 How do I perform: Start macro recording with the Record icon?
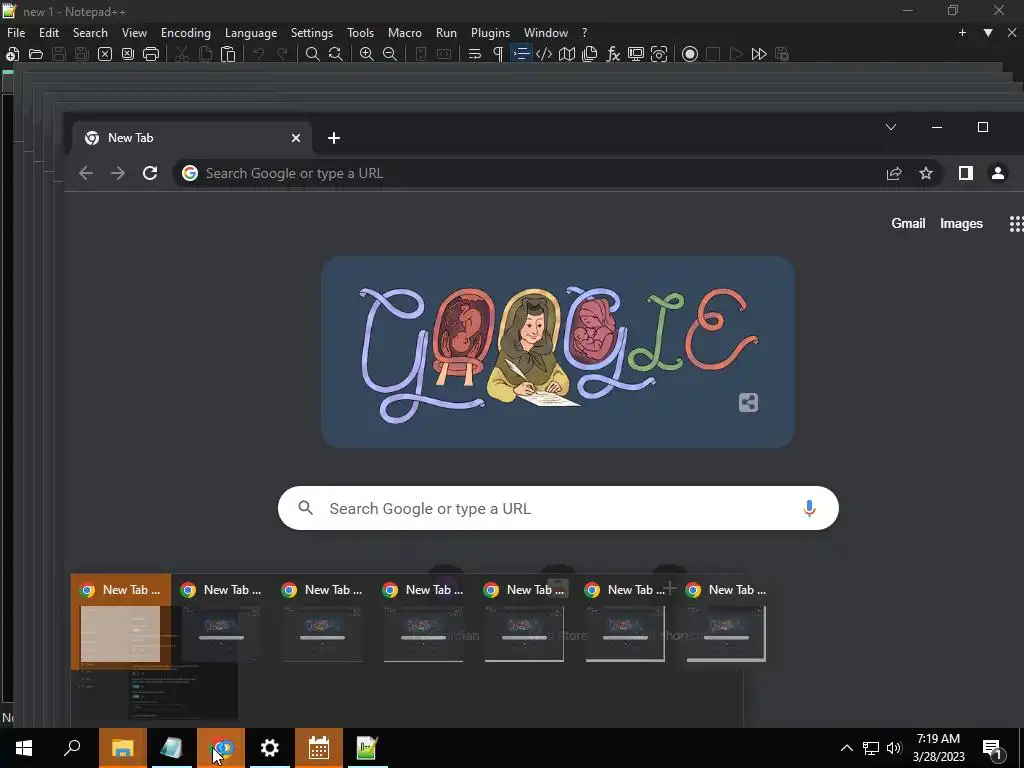(690, 54)
